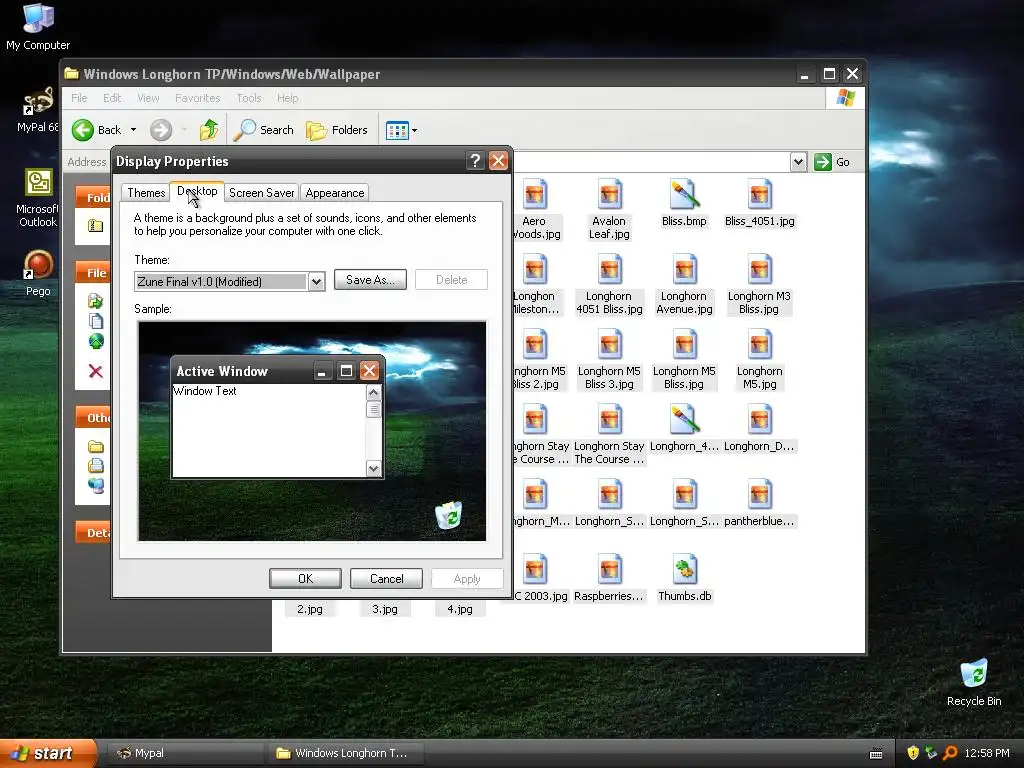Screen dimensions: 1024x768
Task: Click the Go button beside address bar
Action: coord(832,162)
